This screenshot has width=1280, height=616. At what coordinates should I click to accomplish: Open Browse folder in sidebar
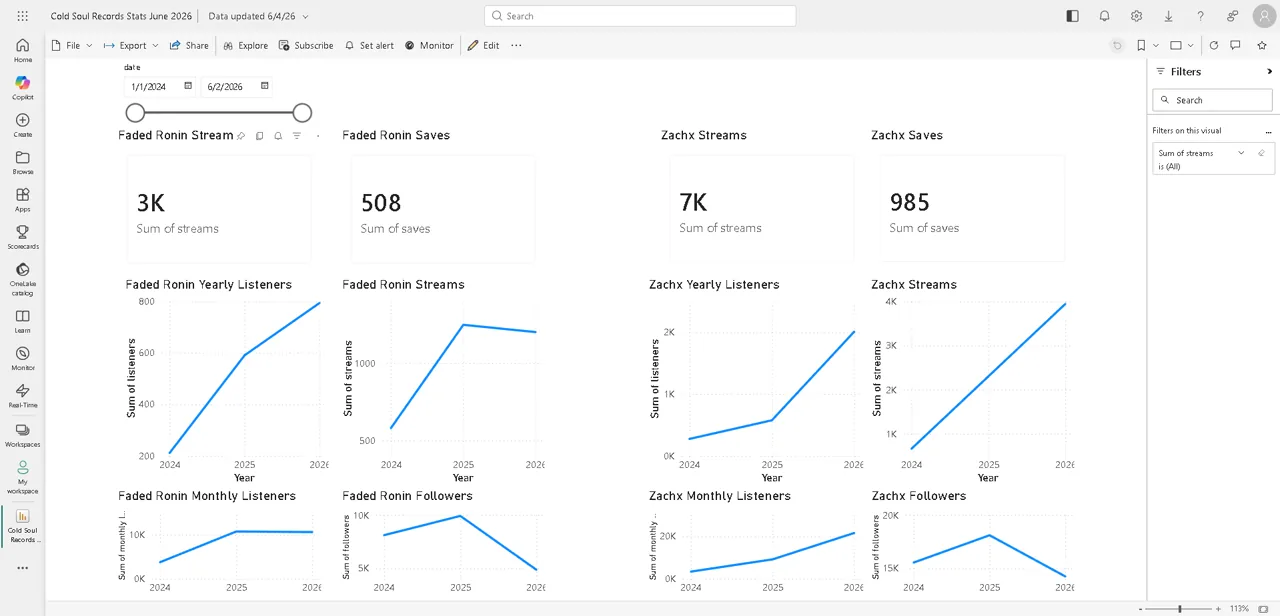tap(23, 163)
